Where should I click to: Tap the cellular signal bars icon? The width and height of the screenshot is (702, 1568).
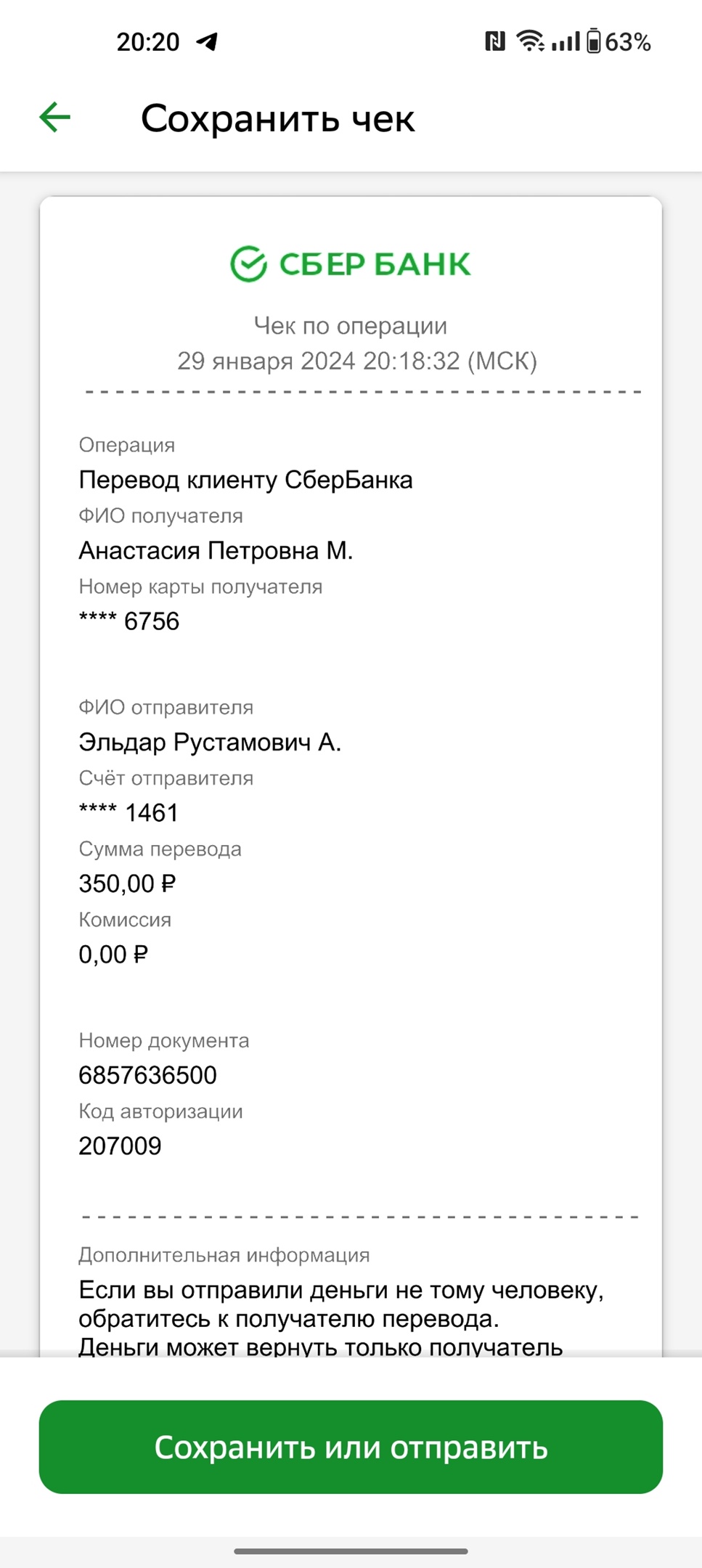(566, 41)
